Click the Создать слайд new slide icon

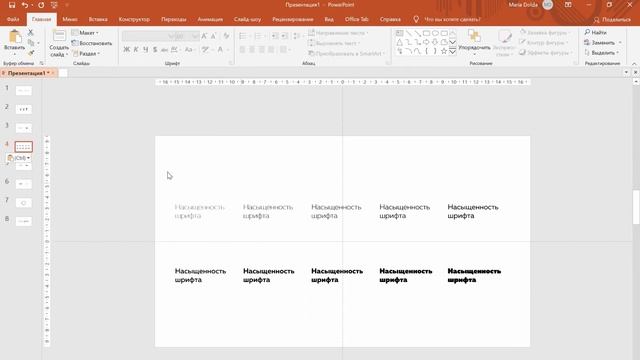[59, 36]
